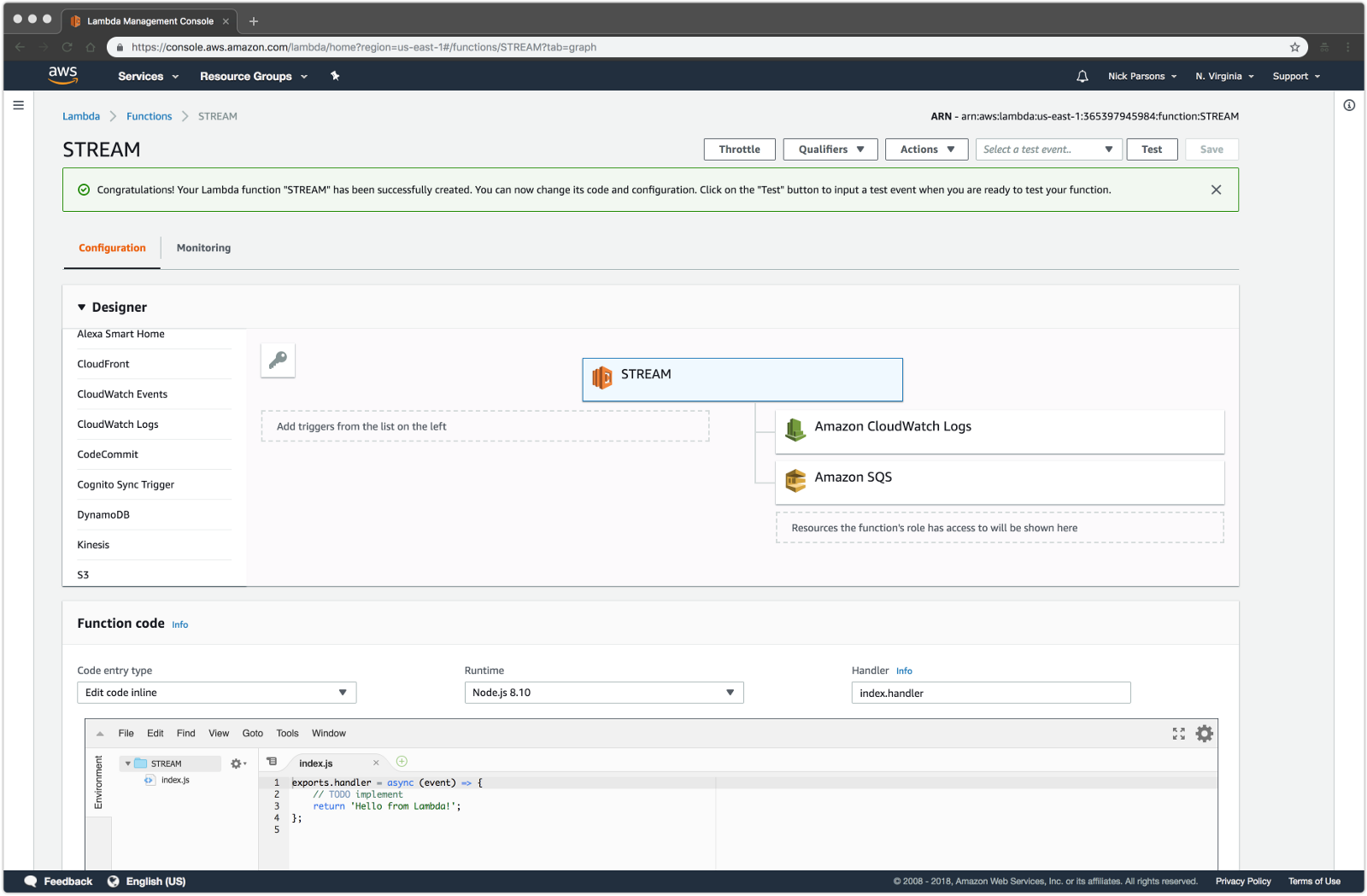Toggle fullscreen mode in code editor

[x=1178, y=734]
